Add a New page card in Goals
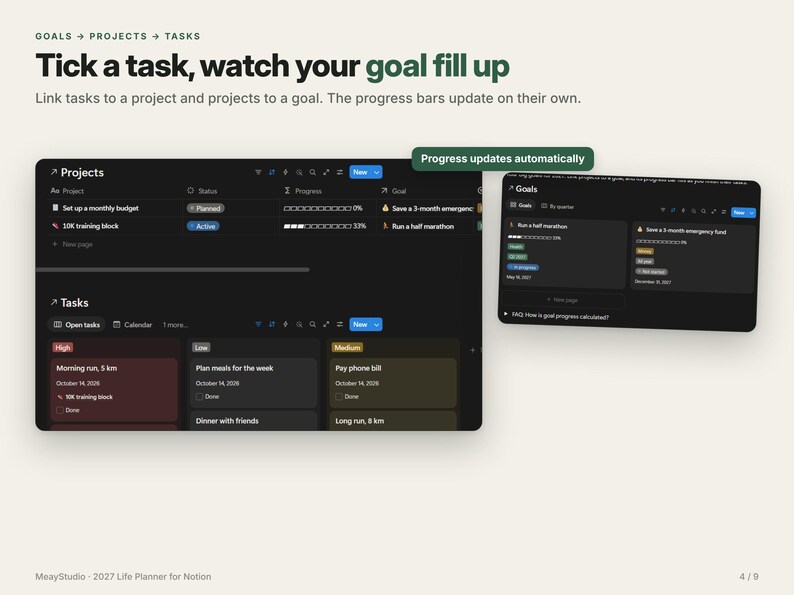Image resolution: width=794 pixels, height=595 pixels. coord(563,300)
